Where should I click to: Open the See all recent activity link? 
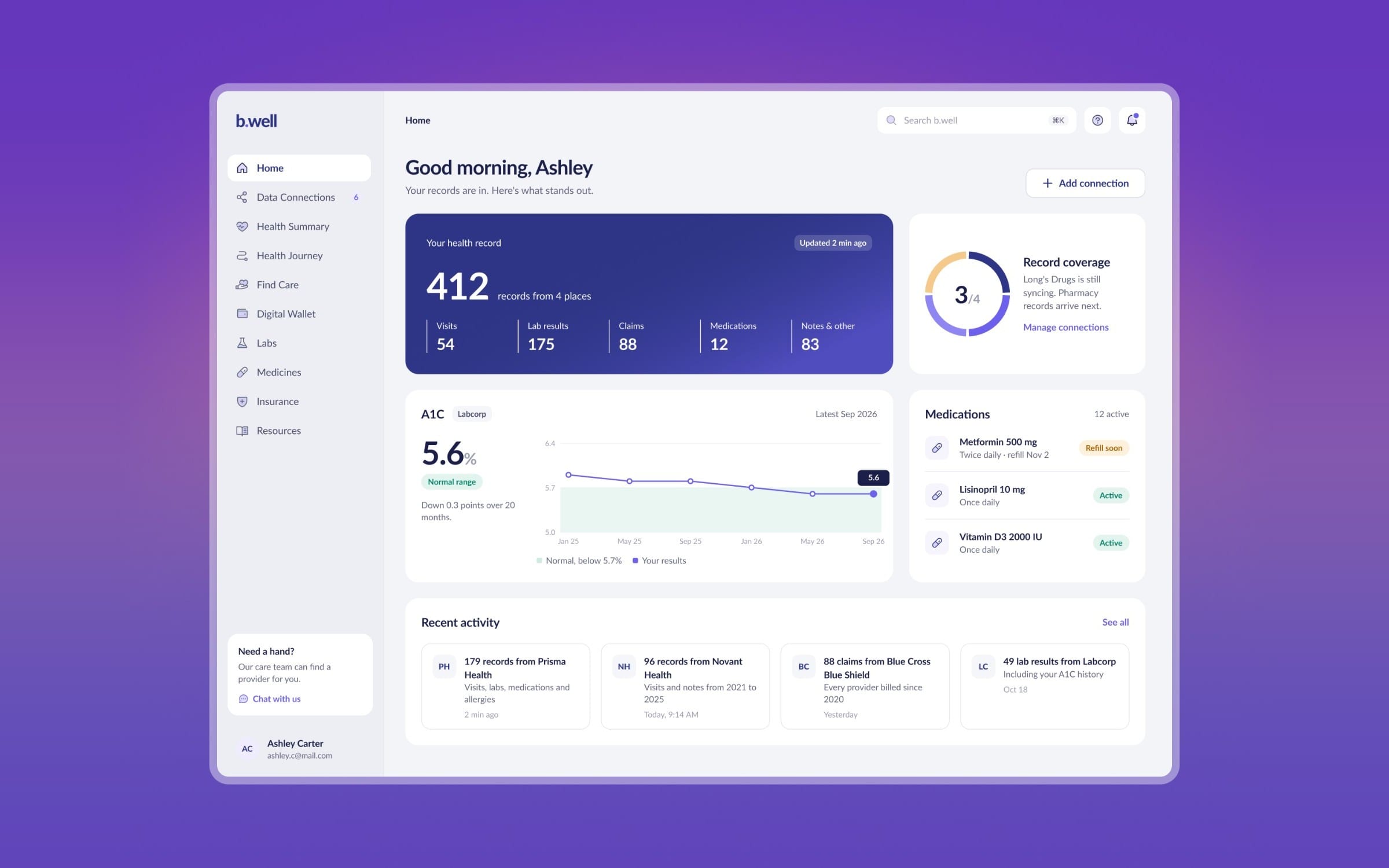point(1115,622)
